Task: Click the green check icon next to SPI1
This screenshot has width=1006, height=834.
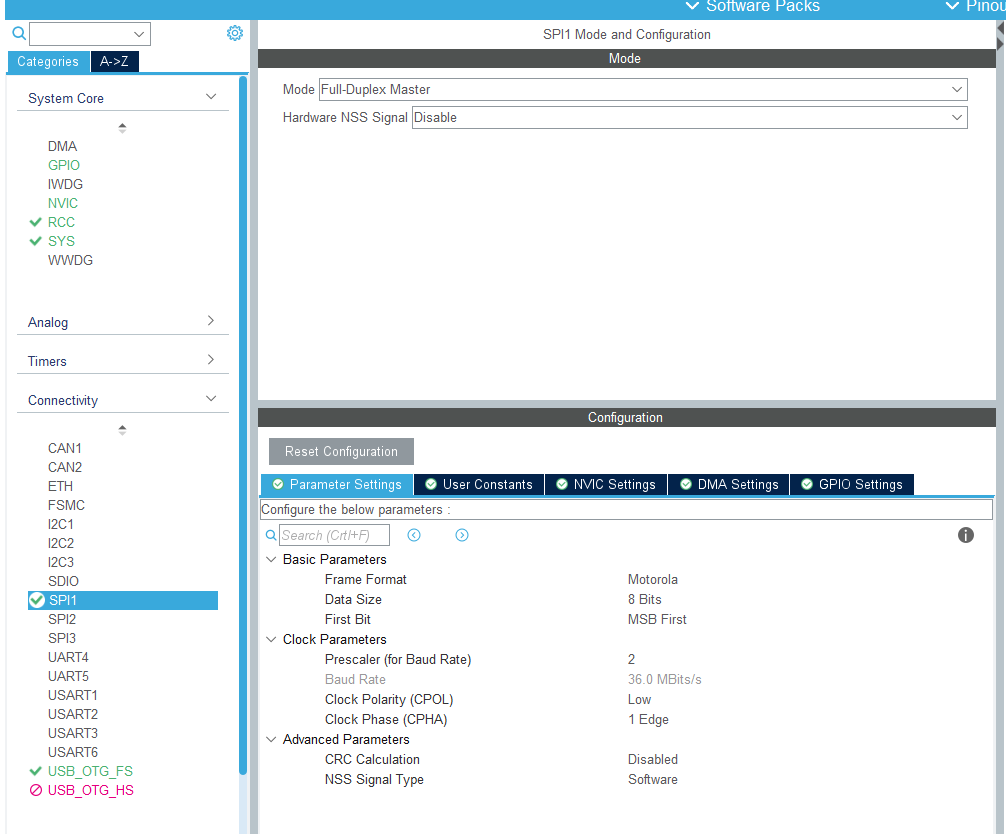Action: point(37,600)
